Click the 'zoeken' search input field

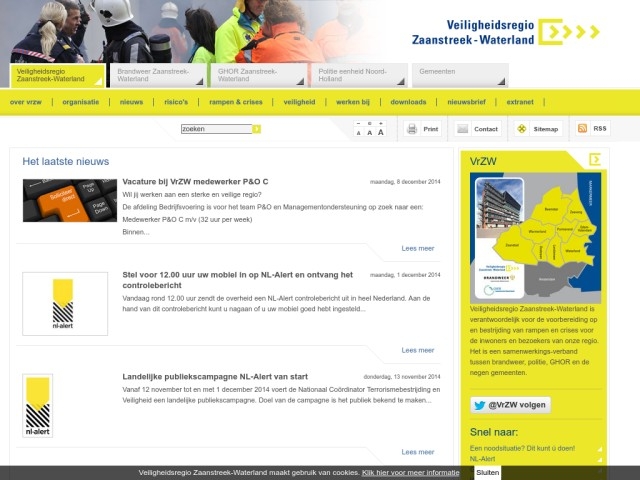pos(216,129)
